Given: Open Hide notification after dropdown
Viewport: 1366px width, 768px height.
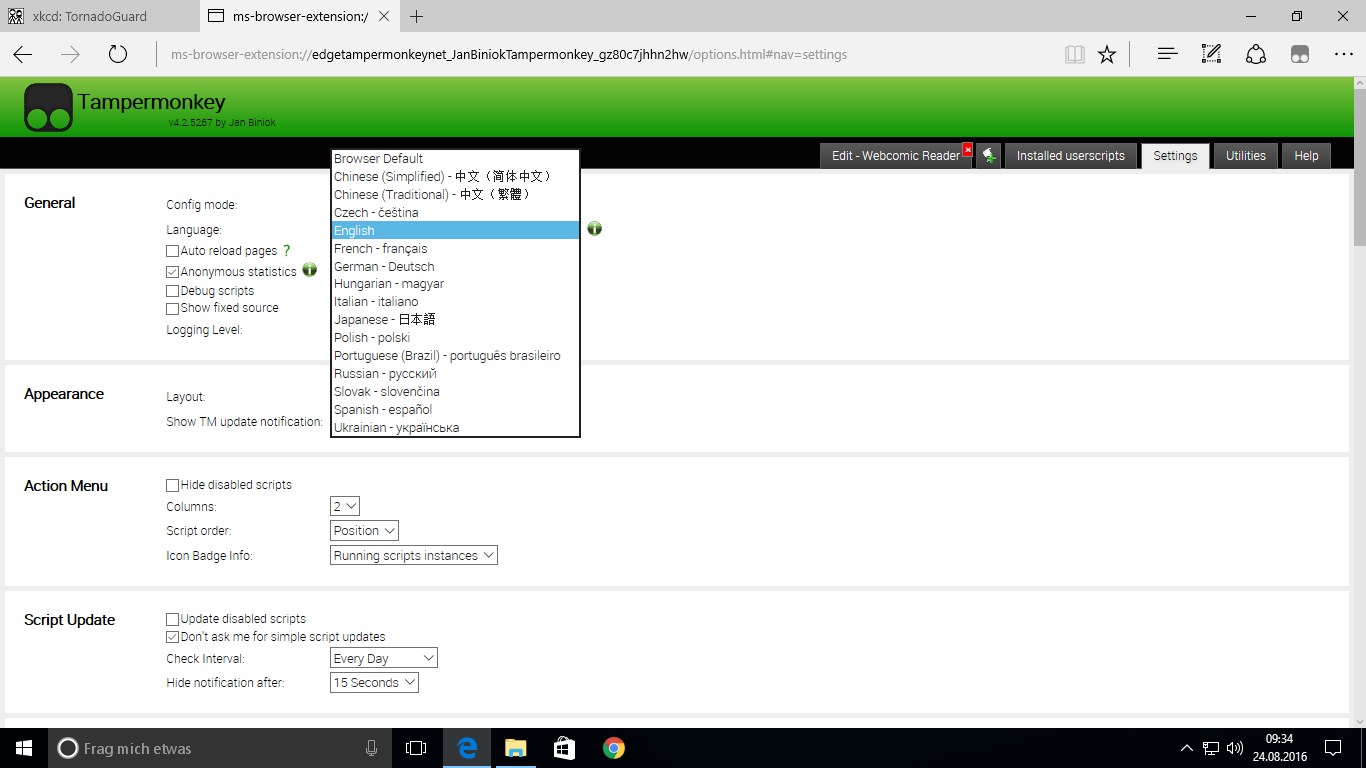Looking at the screenshot, I should [x=374, y=683].
